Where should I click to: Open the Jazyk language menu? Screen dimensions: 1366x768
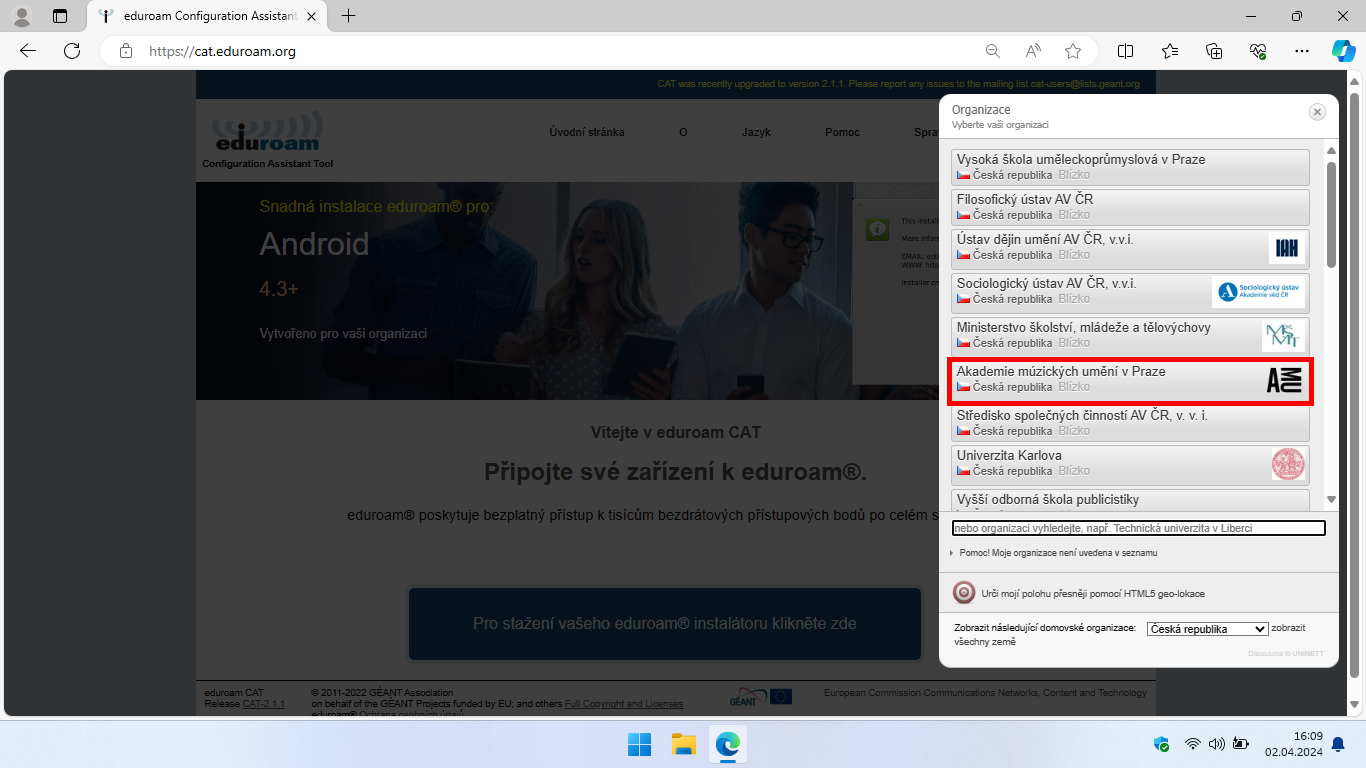[756, 132]
